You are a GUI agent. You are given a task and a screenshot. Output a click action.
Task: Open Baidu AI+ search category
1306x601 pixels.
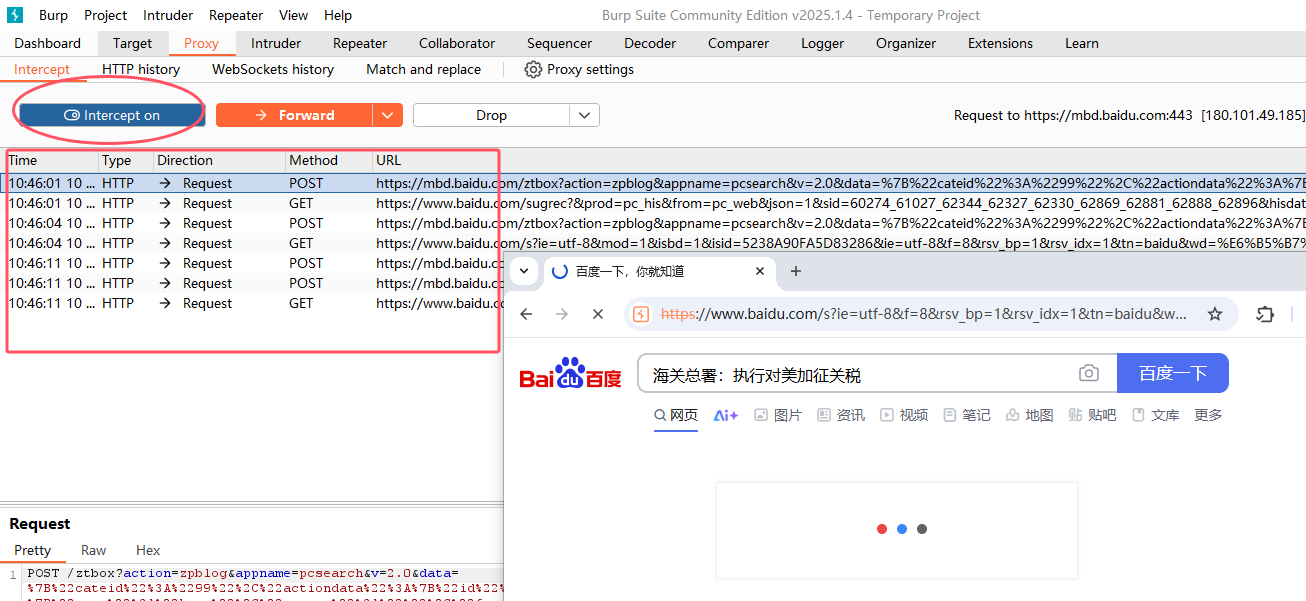coord(726,415)
